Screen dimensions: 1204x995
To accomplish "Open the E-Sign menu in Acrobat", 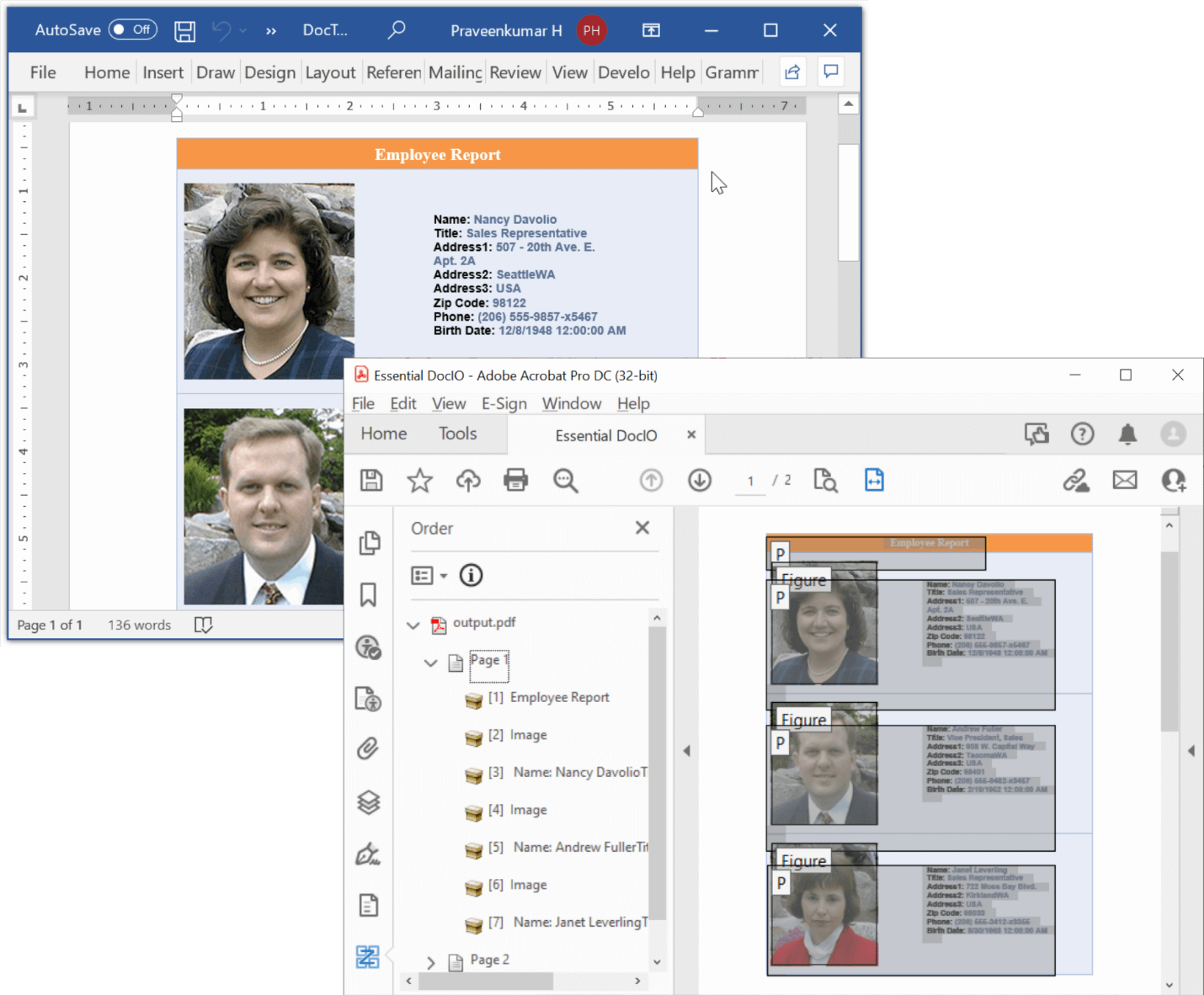I will coord(503,403).
